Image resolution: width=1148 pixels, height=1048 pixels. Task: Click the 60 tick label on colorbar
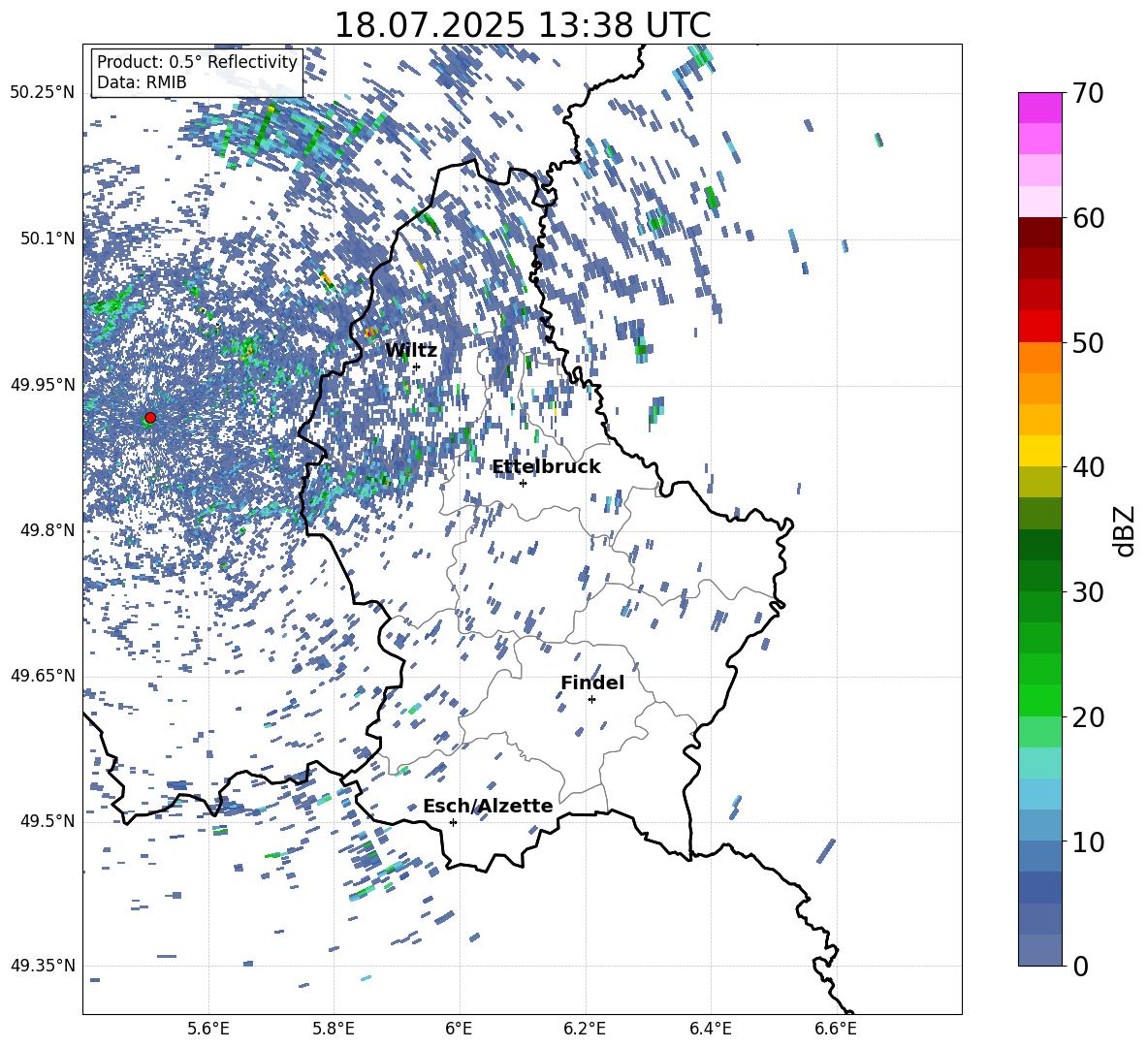[1088, 218]
